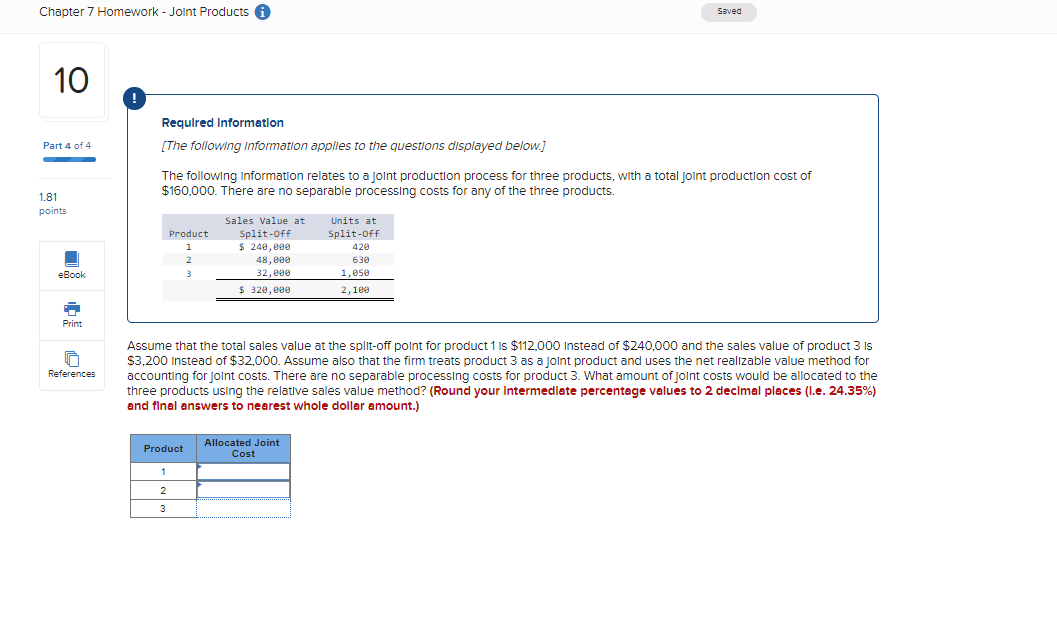
Task: Click the 'Units at Split-Off' column header
Action: tap(354, 227)
